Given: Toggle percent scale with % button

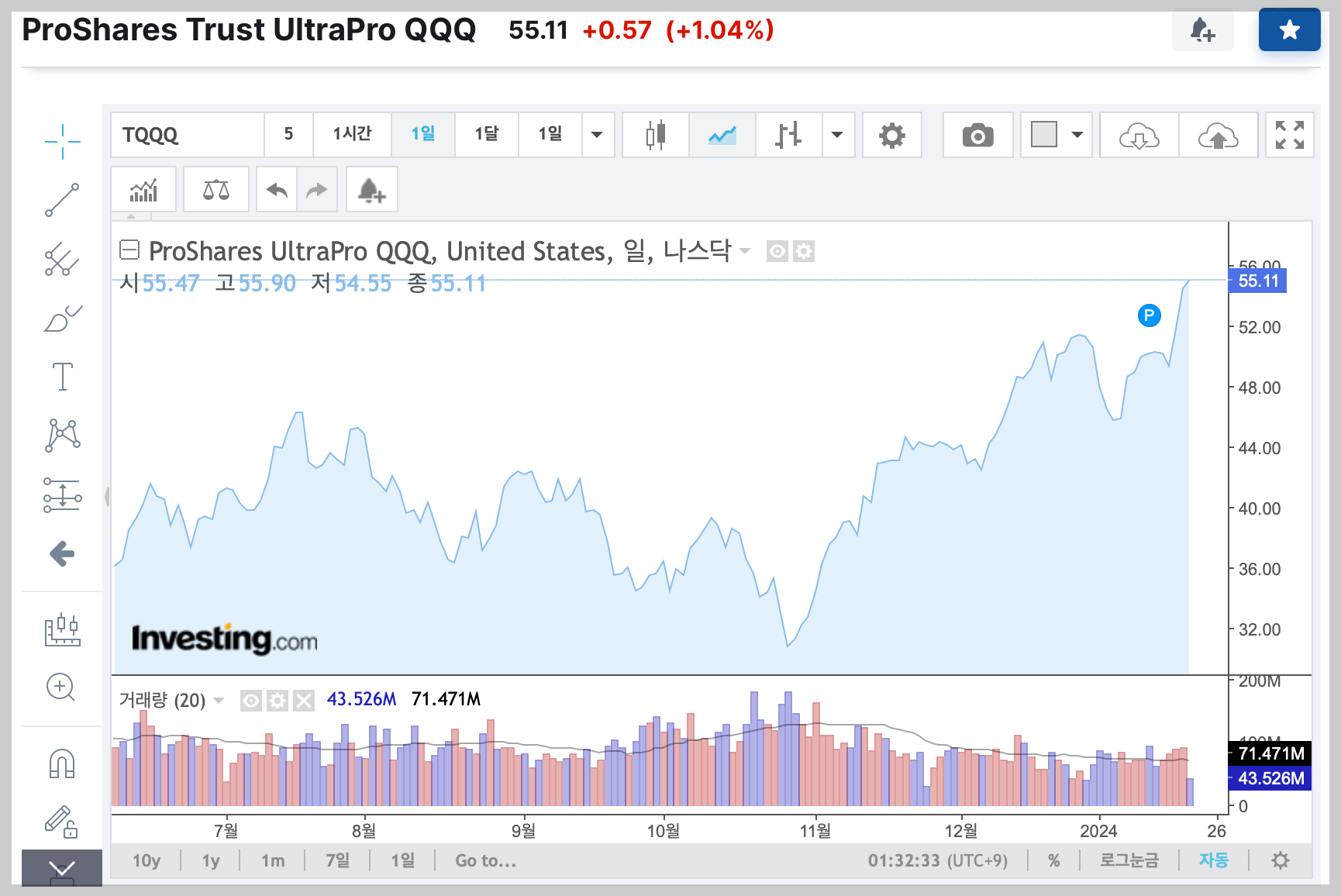Looking at the screenshot, I should point(1053,860).
